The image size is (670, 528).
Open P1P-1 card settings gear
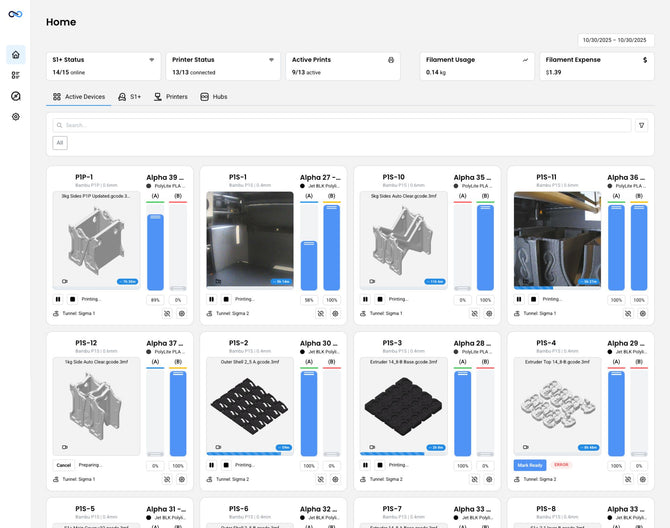point(182,313)
